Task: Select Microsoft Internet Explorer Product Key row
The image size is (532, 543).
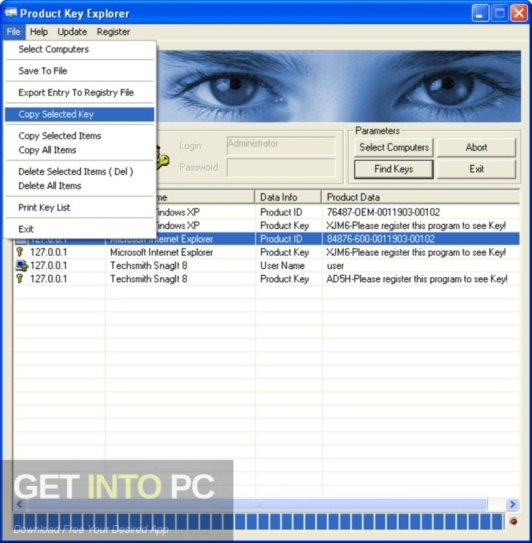Action: [x=266, y=252]
